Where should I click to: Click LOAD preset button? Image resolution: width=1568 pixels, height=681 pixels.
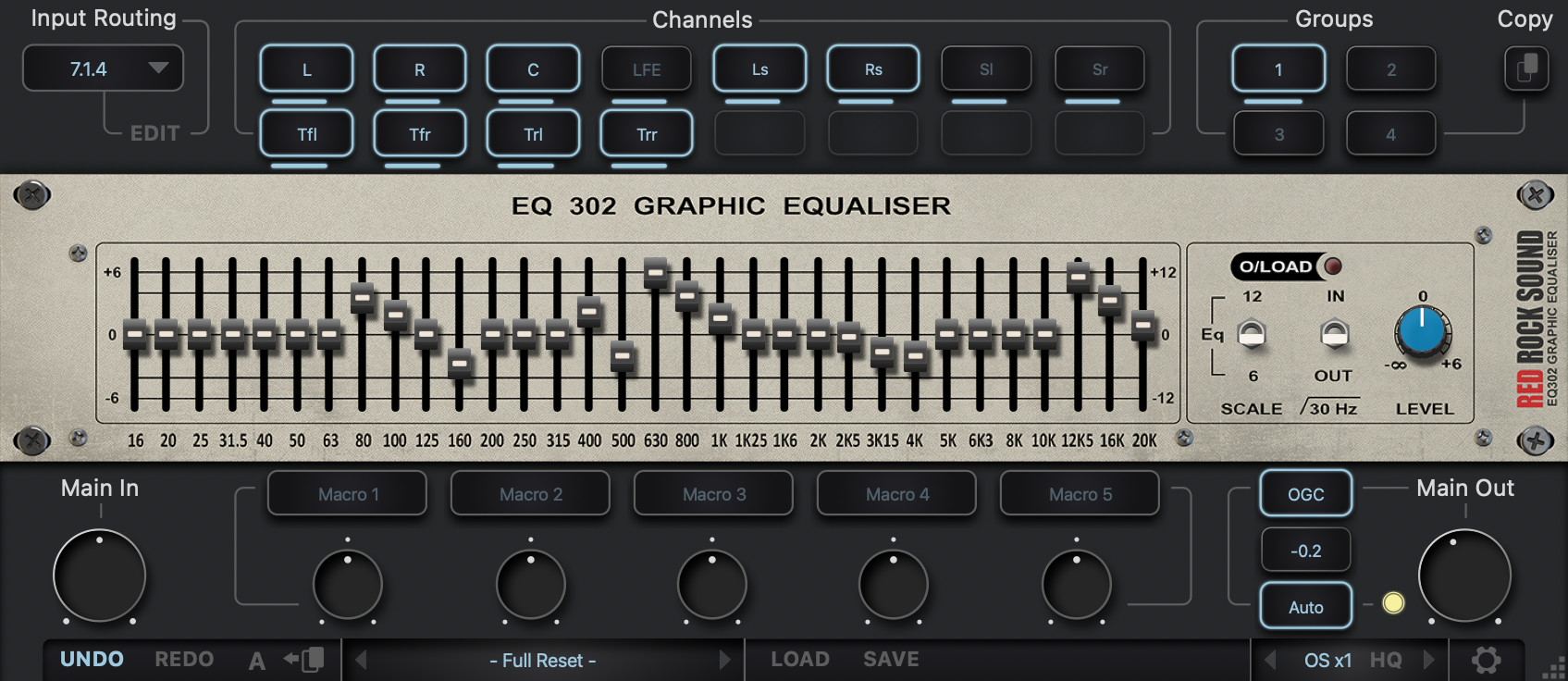pyautogui.click(x=800, y=659)
